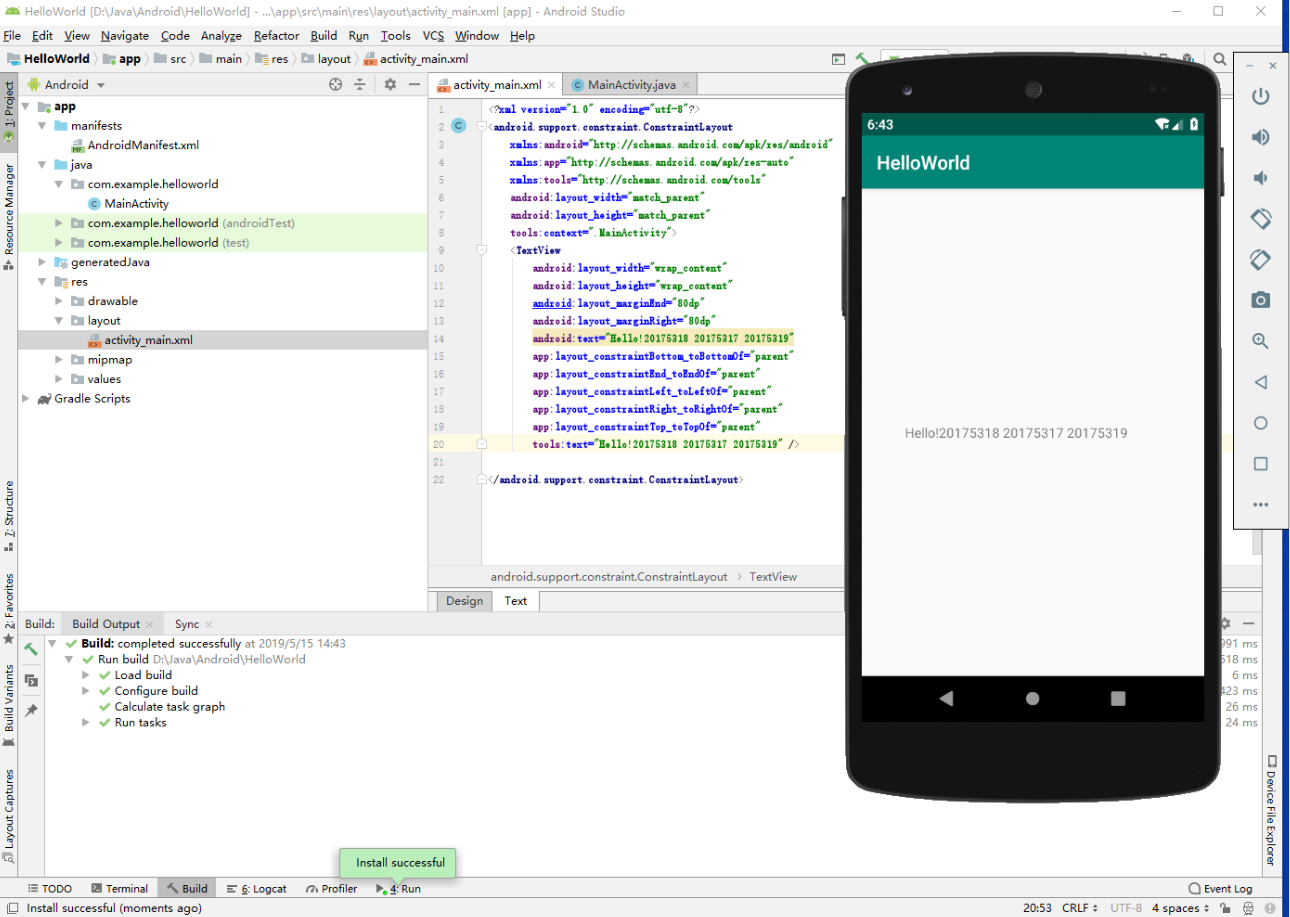Click TextView in editor breadcrumb
The width and height of the screenshot is (1290, 917).
773,577
